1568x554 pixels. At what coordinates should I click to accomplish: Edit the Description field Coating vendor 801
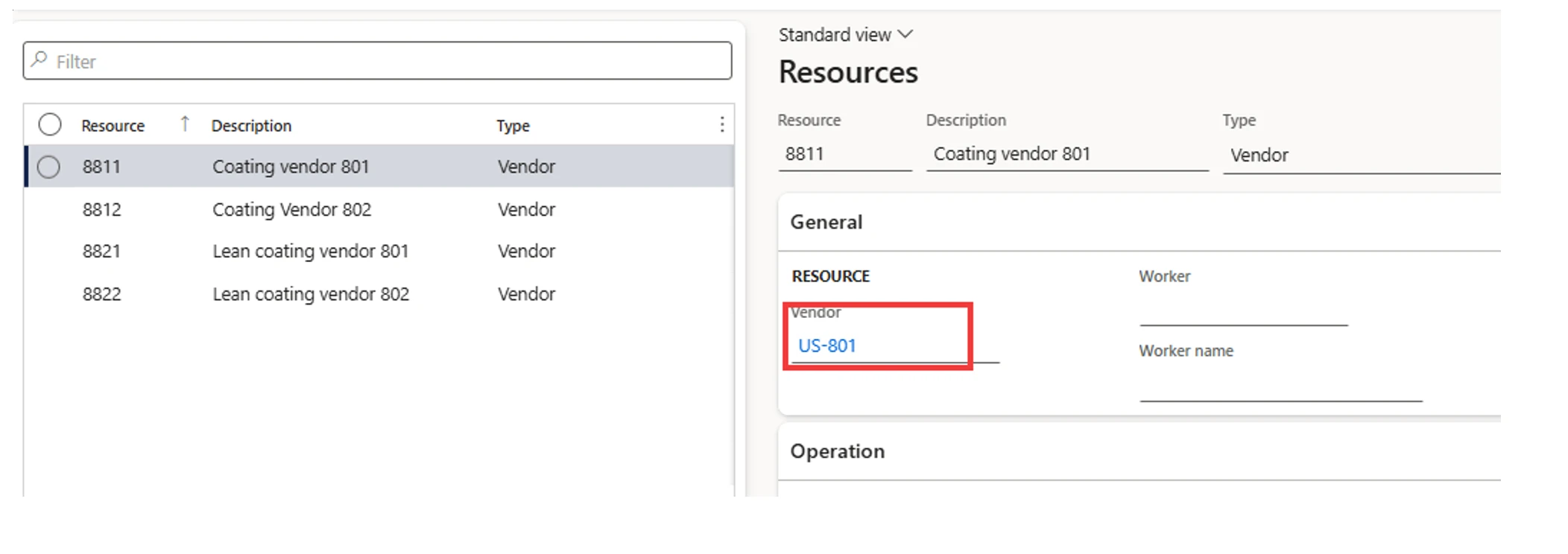(x=1066, y=155)
